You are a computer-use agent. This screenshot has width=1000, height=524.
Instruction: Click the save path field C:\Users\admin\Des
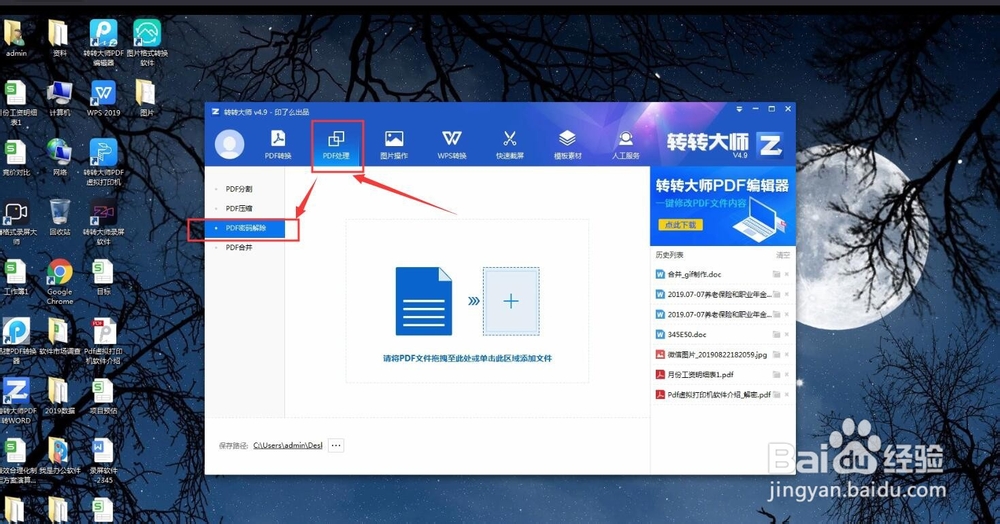(288, 446)
